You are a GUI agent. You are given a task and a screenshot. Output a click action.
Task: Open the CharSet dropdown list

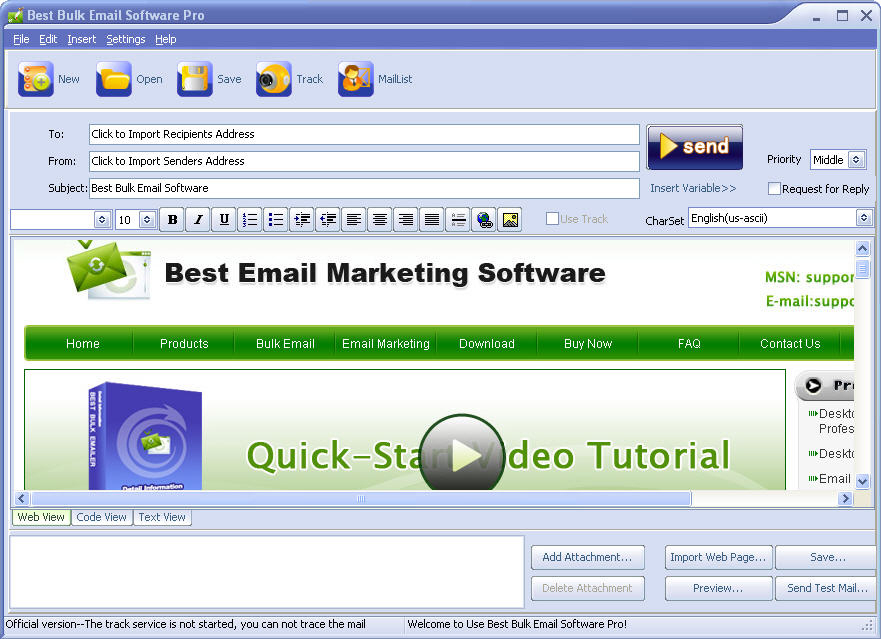pyautogui.click(x=864, y=218)
